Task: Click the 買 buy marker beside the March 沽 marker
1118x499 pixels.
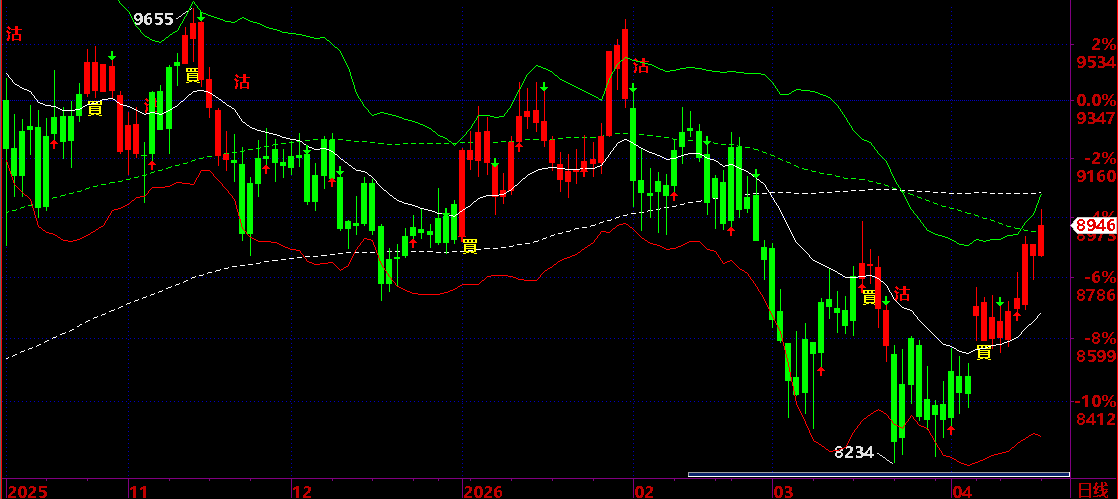Action: pyautogui.click(x=869, y=297)
